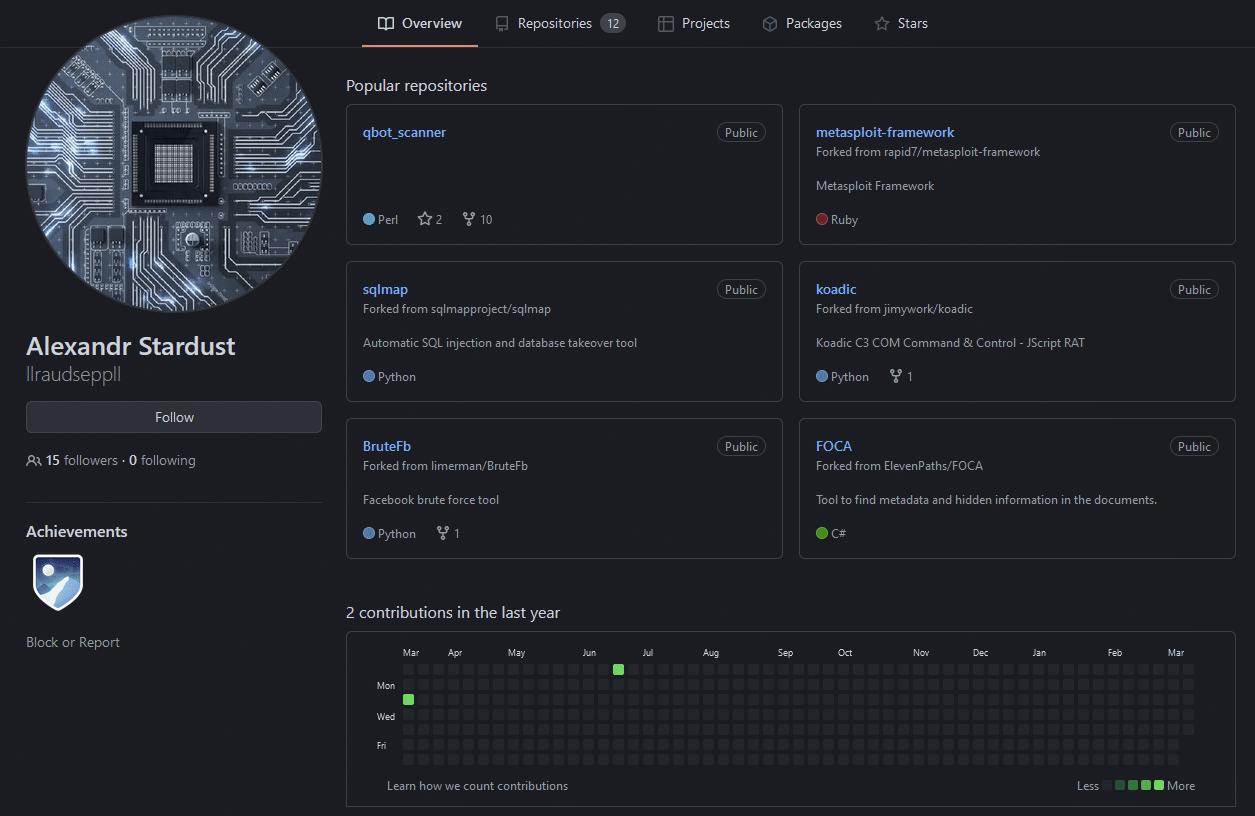The width and height of the screenshot is (1255, 816).
Task: Click the table icon in Projects tab
Action: [666, 23]
